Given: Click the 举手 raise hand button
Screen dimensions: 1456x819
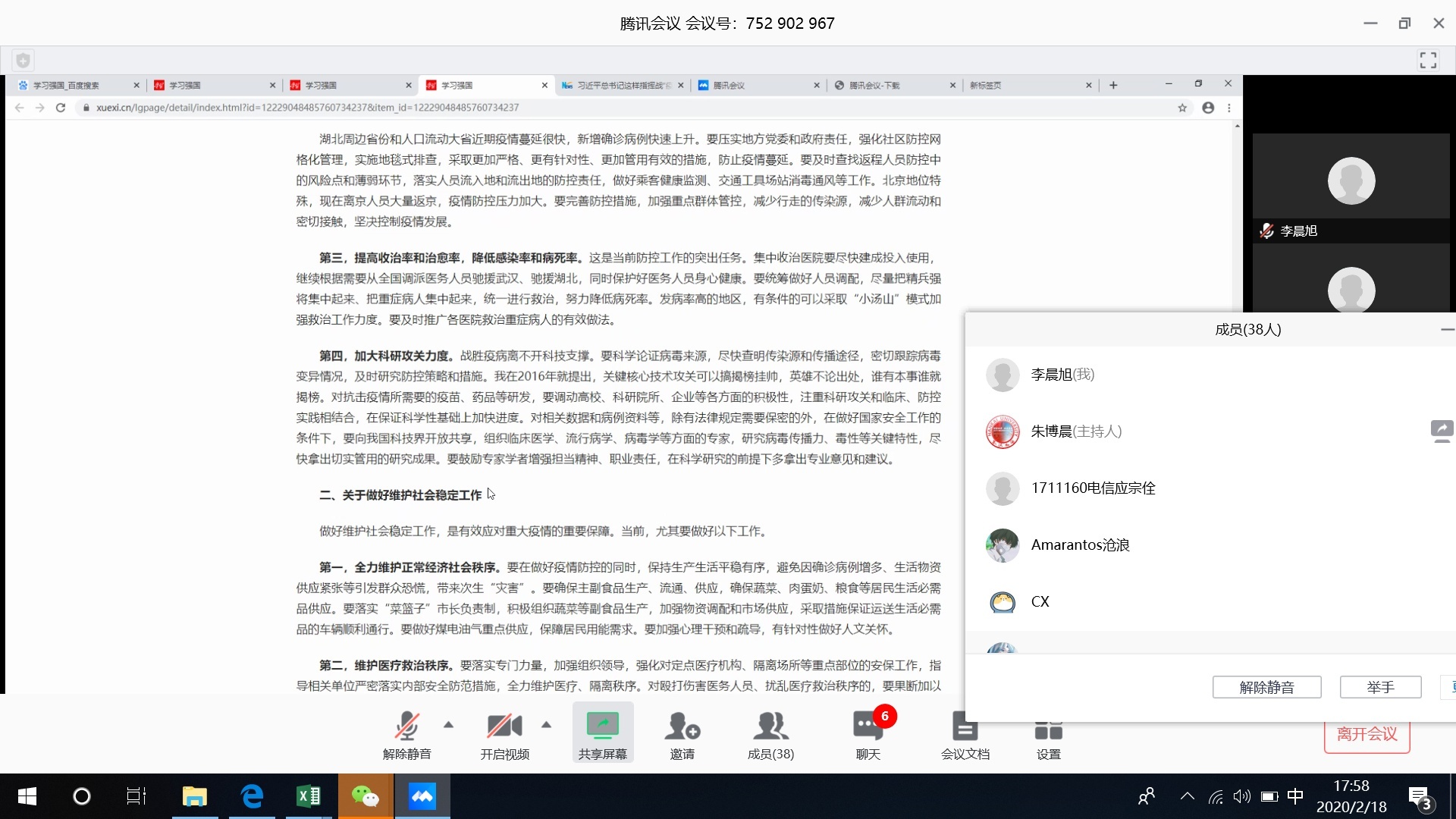Looking at the screenshot, I should pos(1380,687).
